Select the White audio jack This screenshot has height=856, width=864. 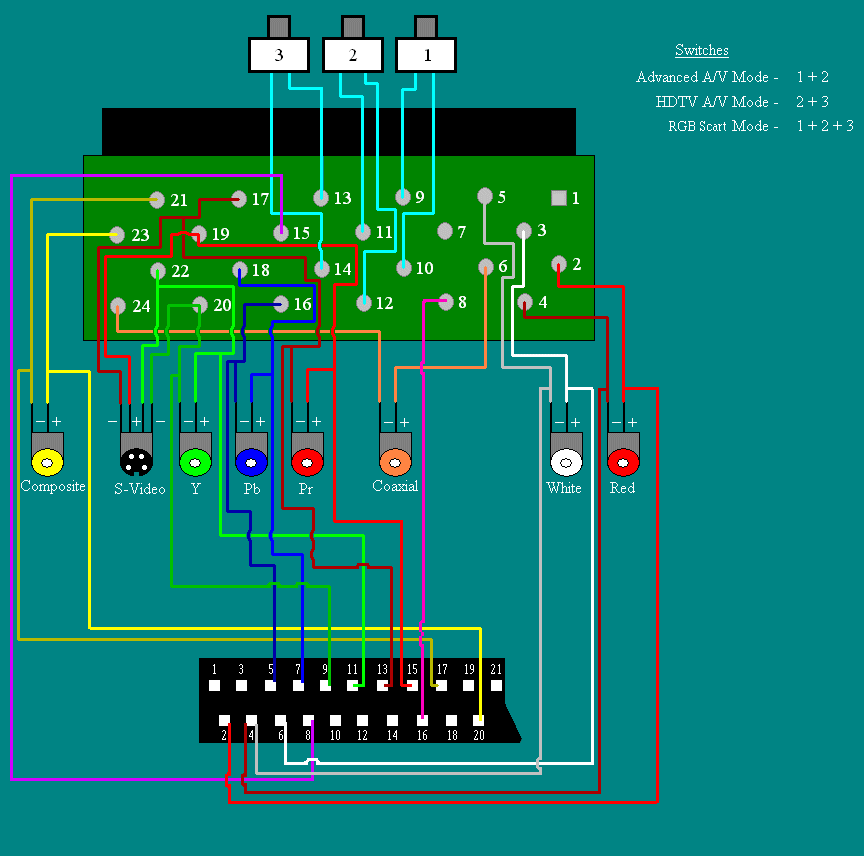click(x=566, y=462)
